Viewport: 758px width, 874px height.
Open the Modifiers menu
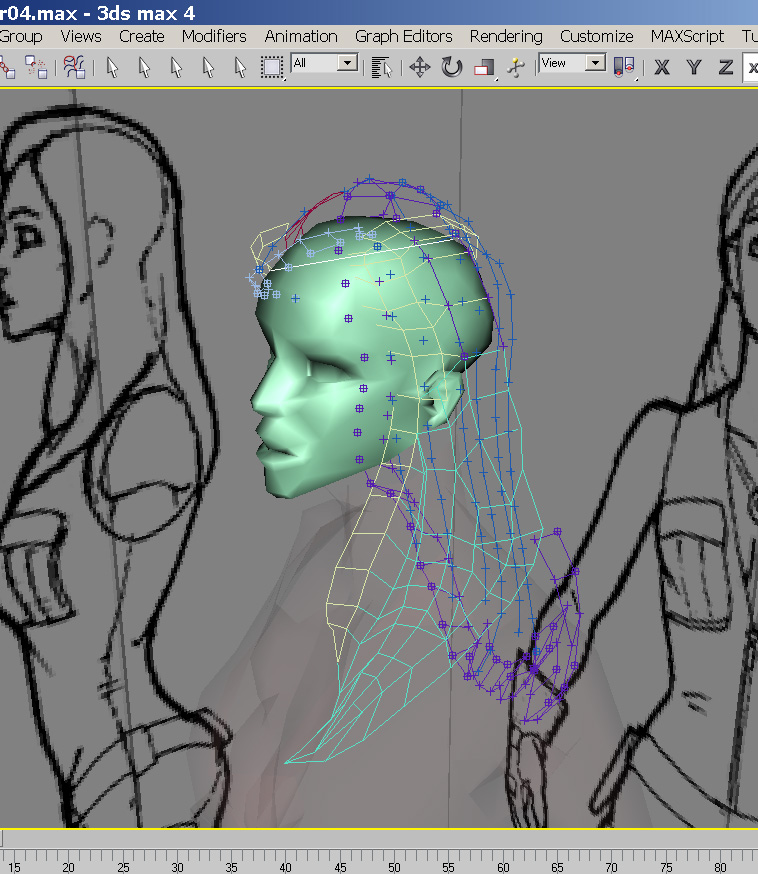point(214,36)
